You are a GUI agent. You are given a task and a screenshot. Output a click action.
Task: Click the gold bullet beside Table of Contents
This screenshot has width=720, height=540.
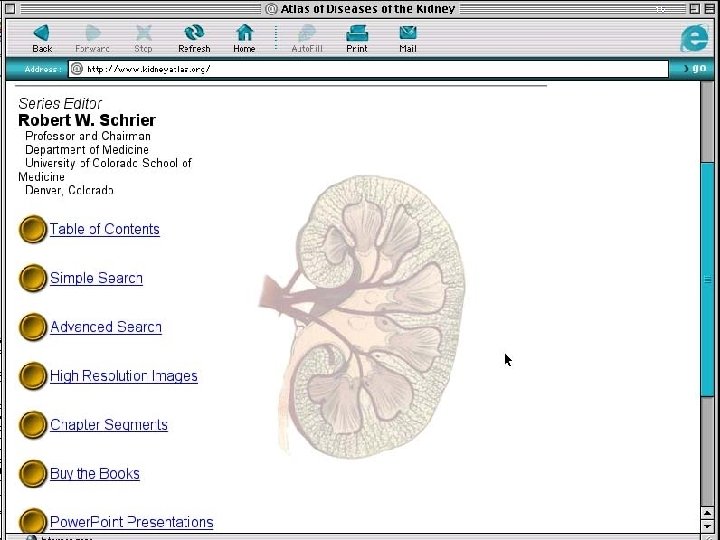(33, 229)
